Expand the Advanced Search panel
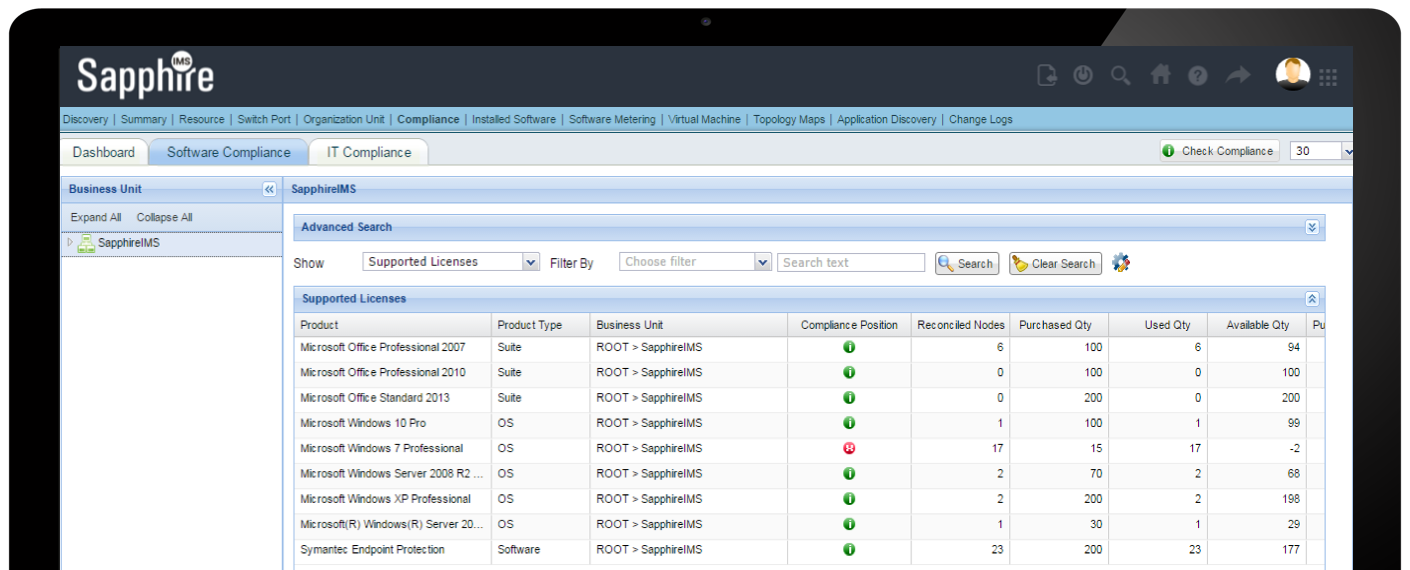Screen dimensions: 1410x570 (1312, 227)
